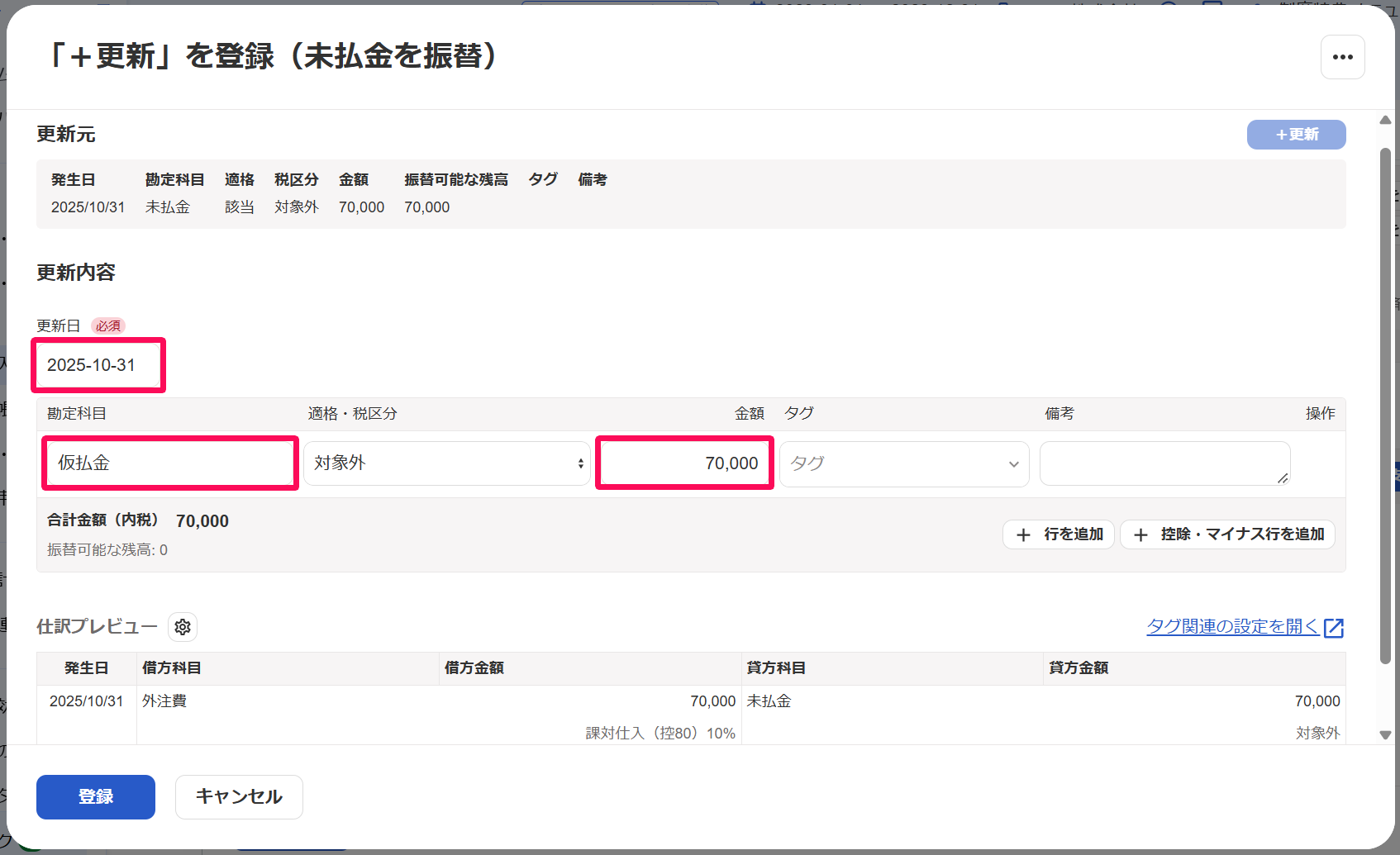Click 振替可能な残高: 0 text

(x=107, y=550)
